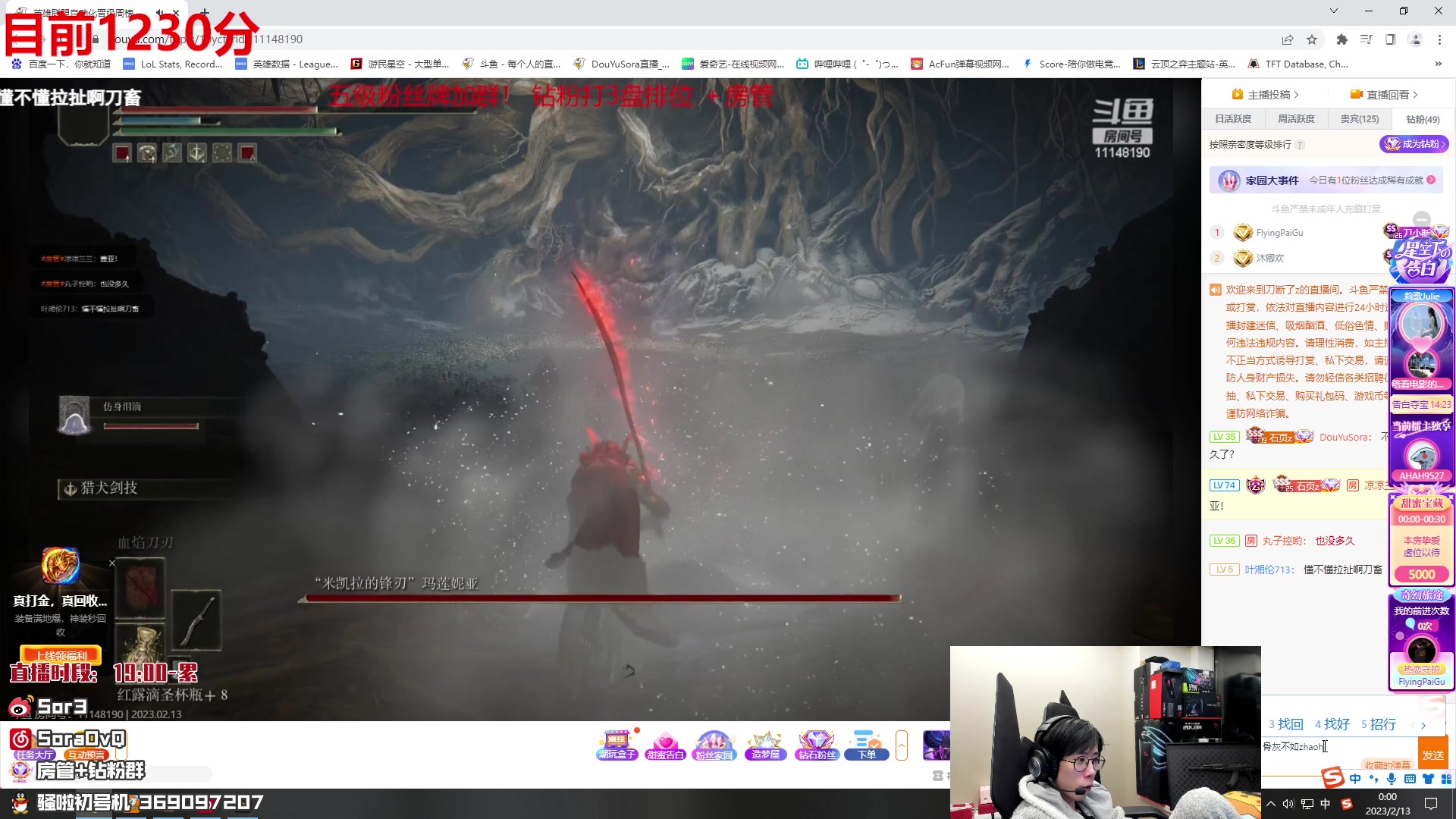Show hidden system tray icons
The width and height of the screenshot is (1456, 819).
click(1271, 804)
